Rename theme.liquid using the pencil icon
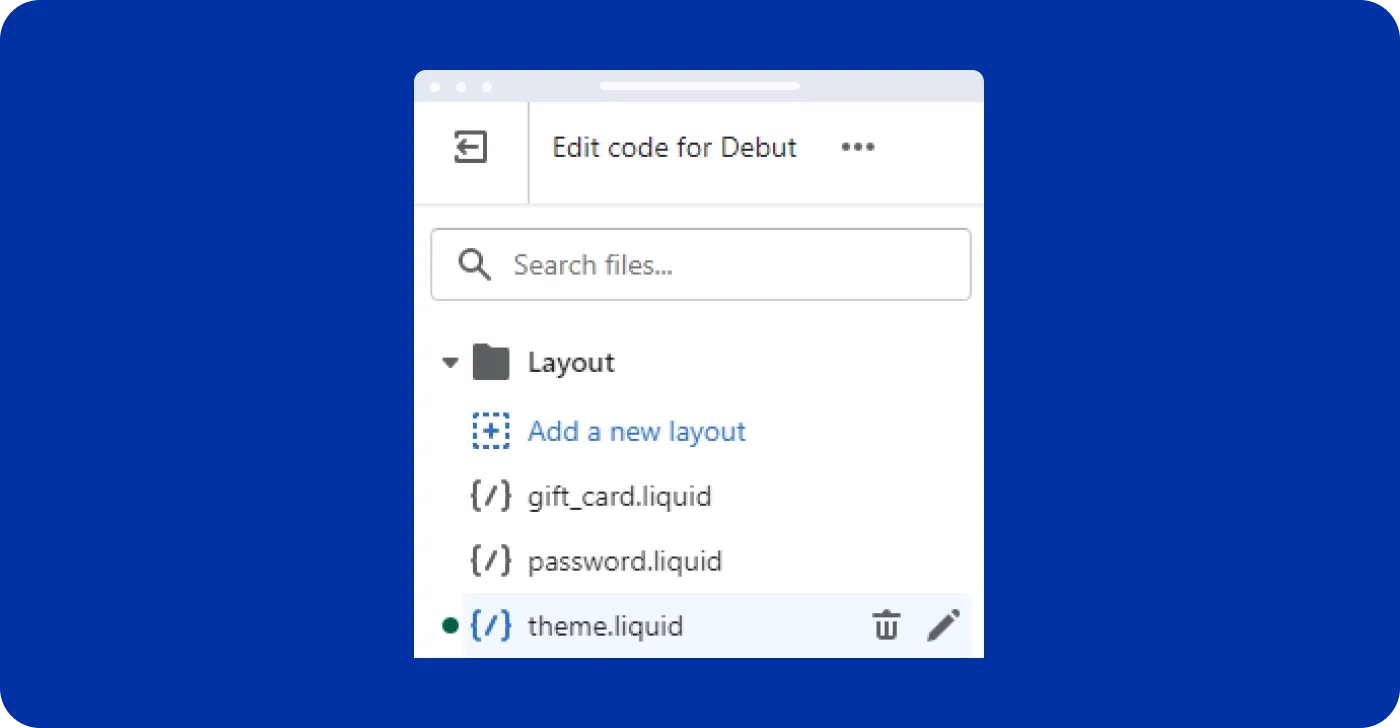Viewport: 1400px width, 728px height. 943,626
